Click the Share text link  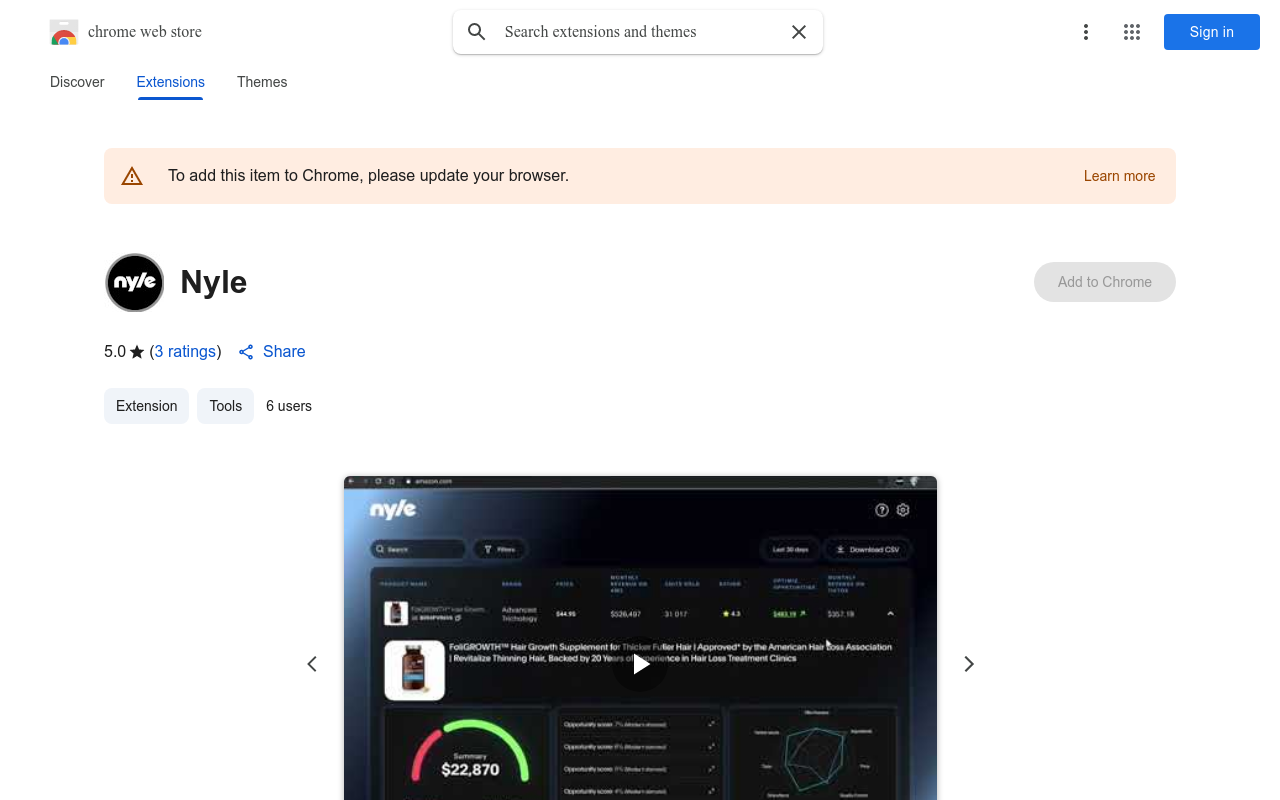pyautogui.click(x=284, y=352)
